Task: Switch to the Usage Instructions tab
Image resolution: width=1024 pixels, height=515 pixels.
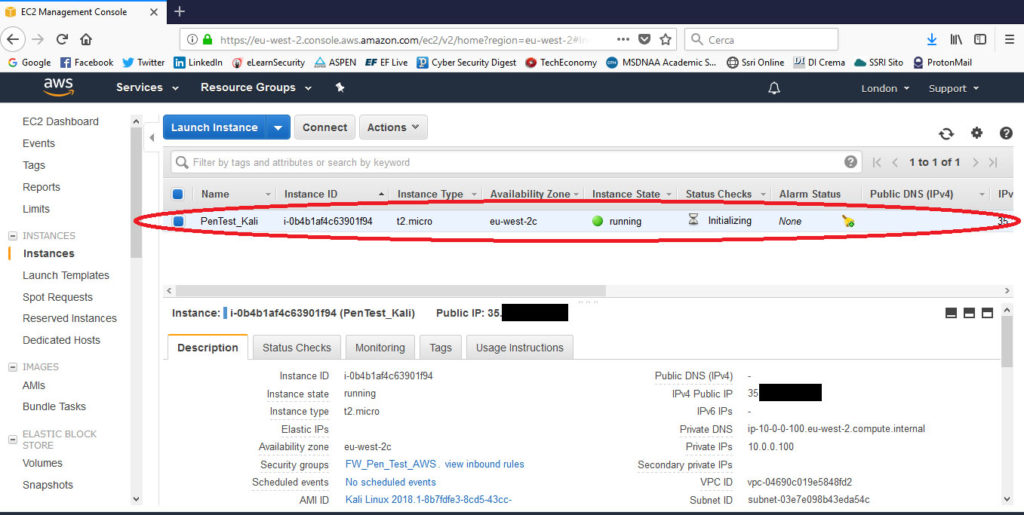Action: (x=519, y=348)
